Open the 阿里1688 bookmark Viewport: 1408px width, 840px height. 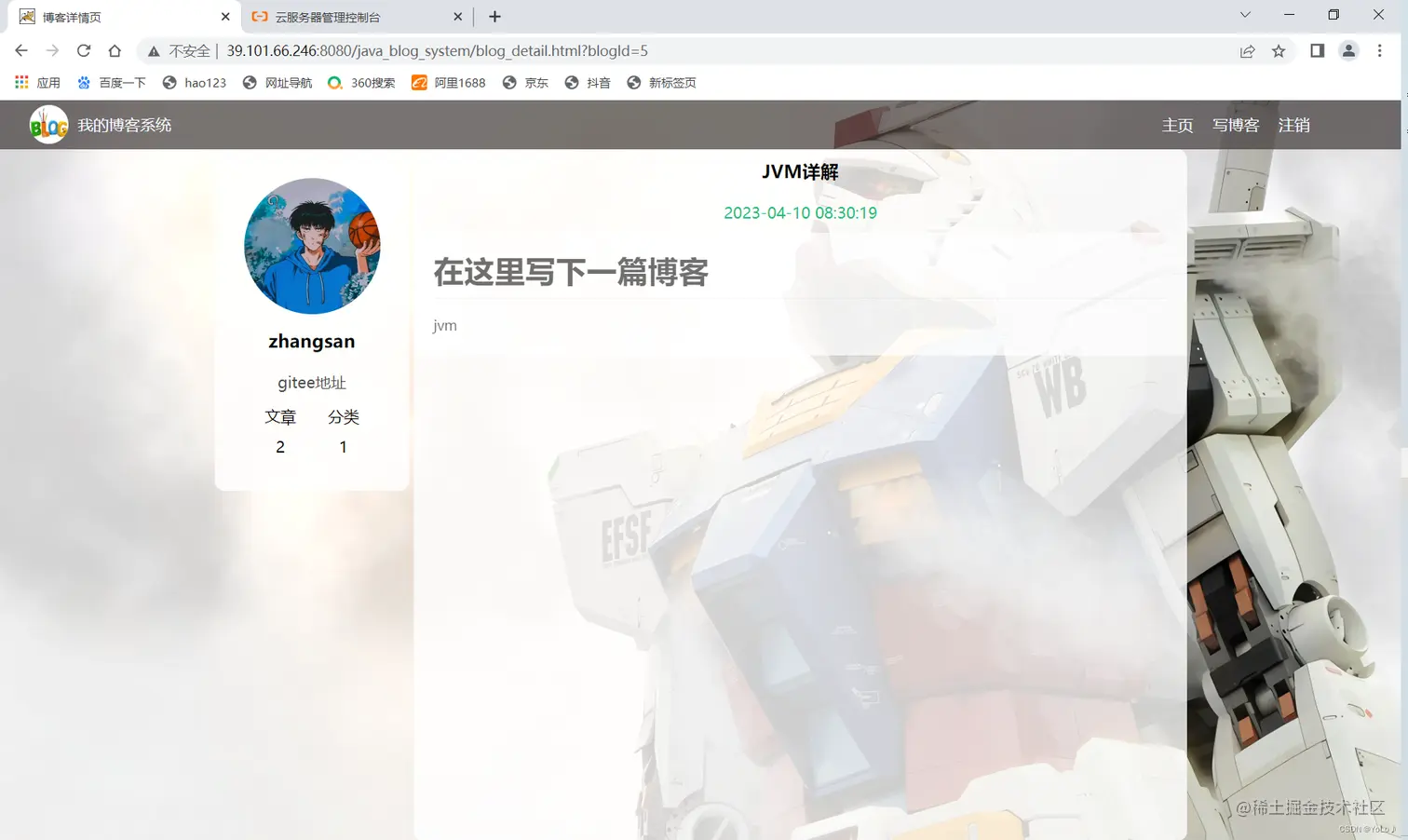[449, 83]
